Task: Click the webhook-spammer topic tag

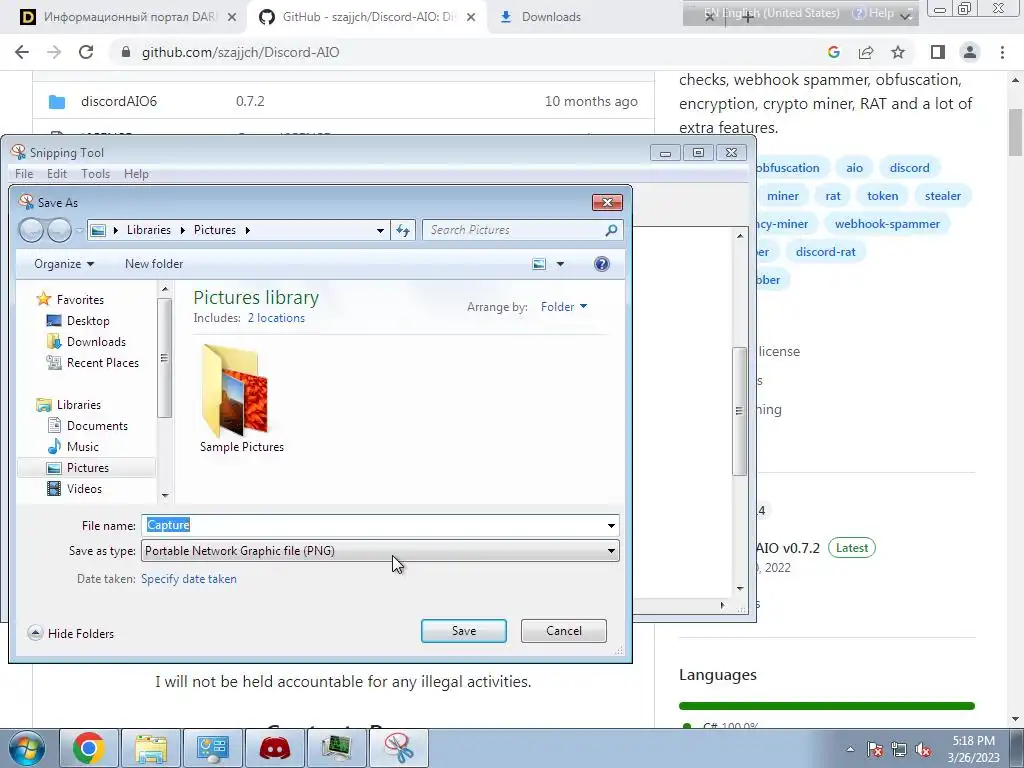Action: [x=887, y=224]
